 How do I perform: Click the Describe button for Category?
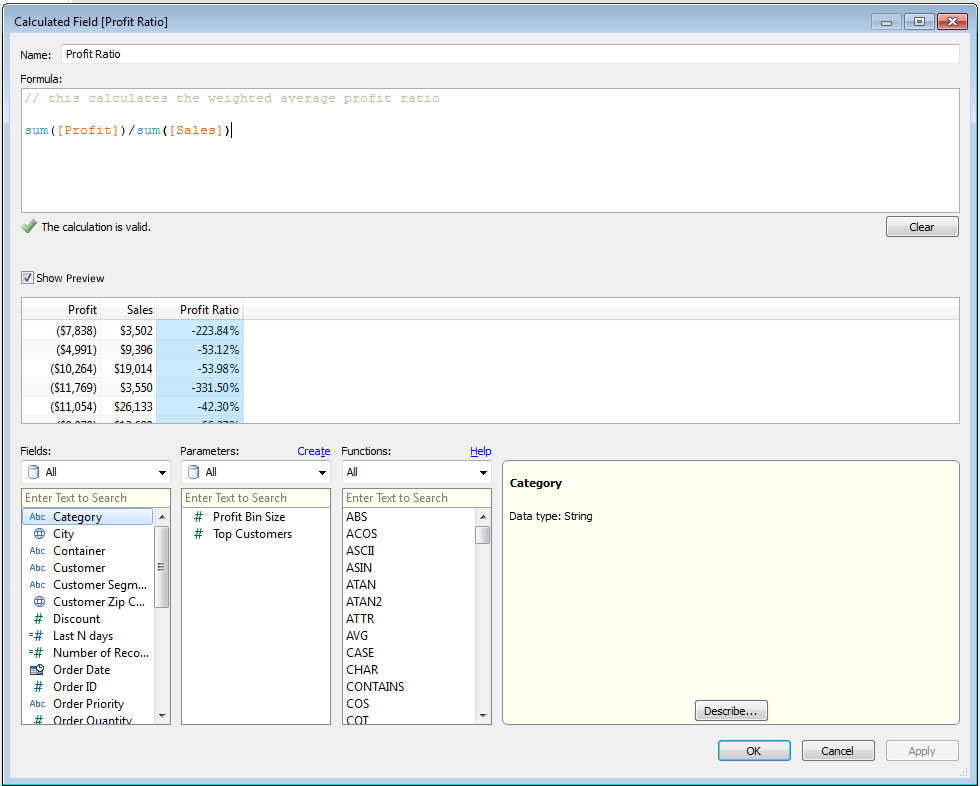tap(731, 710)
